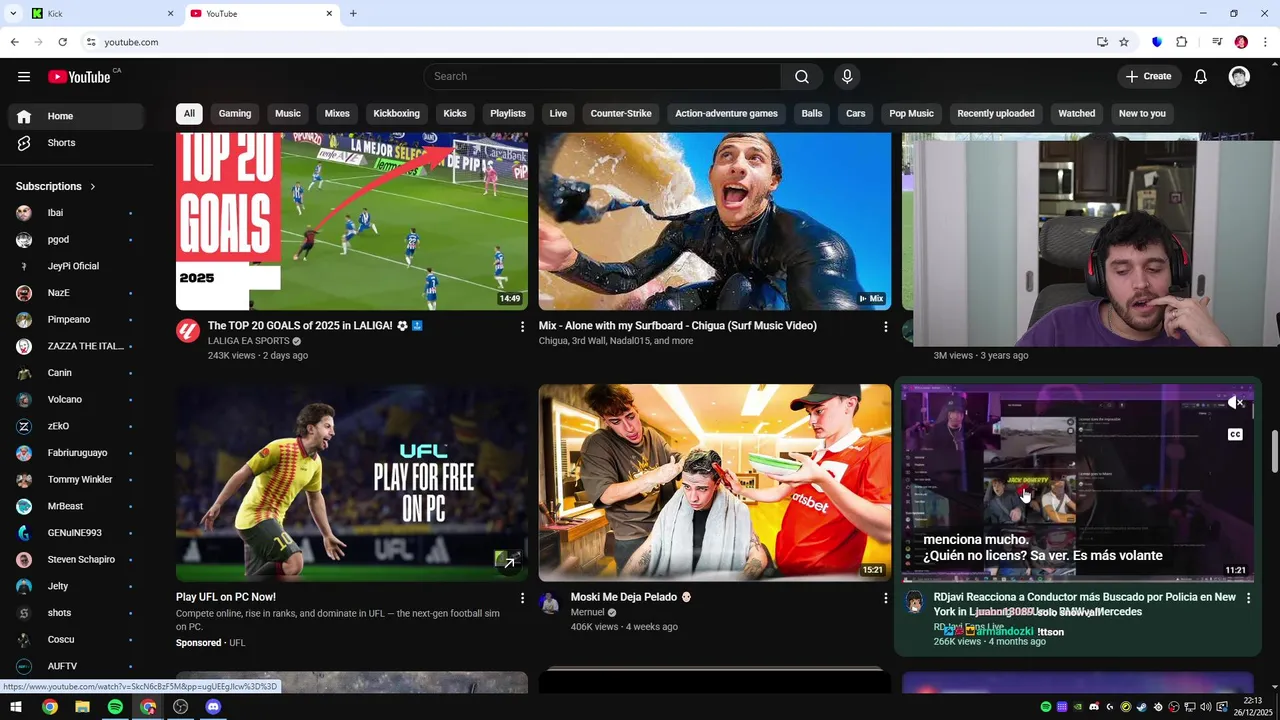Click the search magnifier button
Screen dimensions: 1280x720
click(802, 77)
